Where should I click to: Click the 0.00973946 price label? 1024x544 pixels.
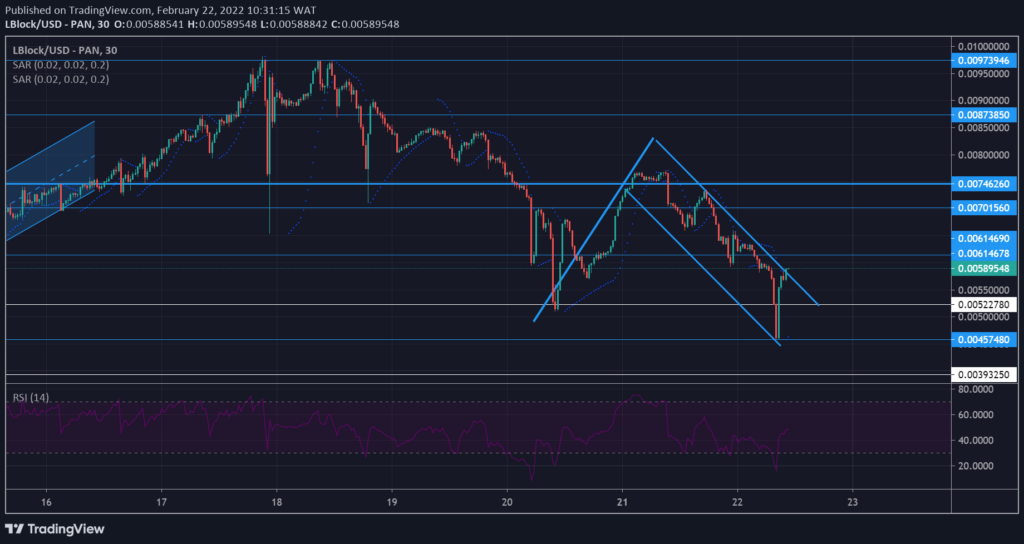984,61
